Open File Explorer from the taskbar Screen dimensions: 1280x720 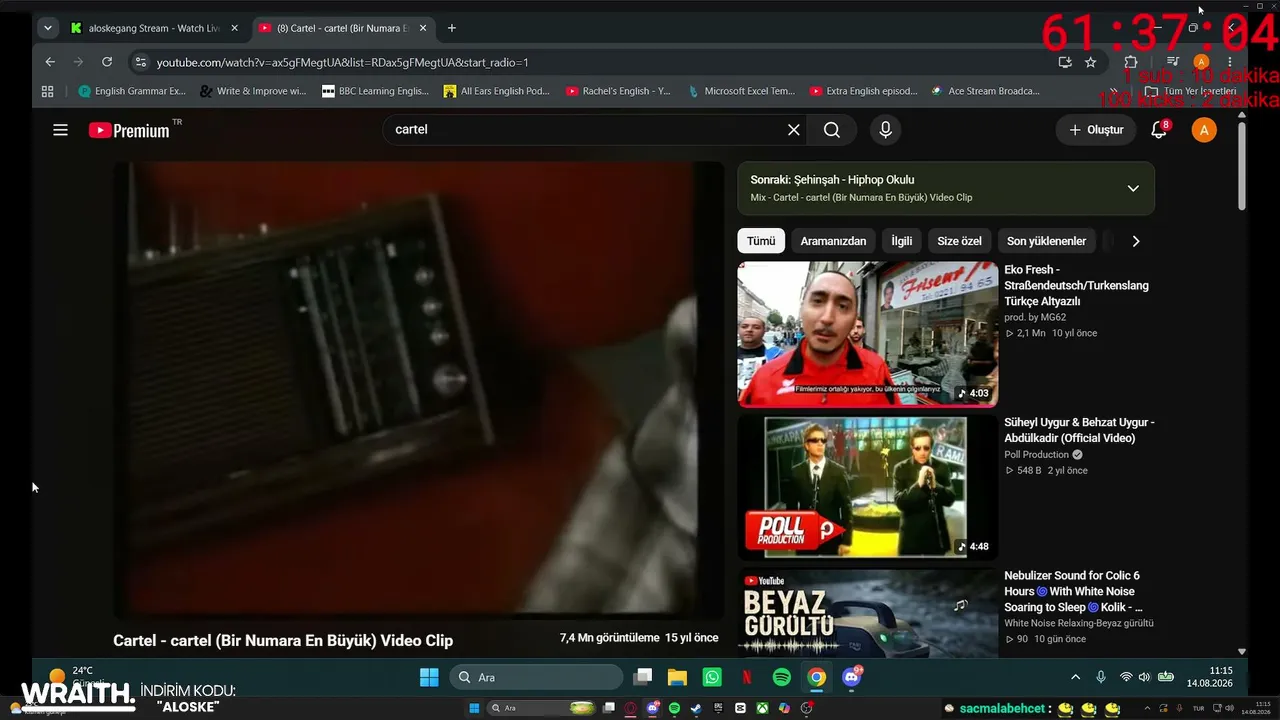(677, 677)
